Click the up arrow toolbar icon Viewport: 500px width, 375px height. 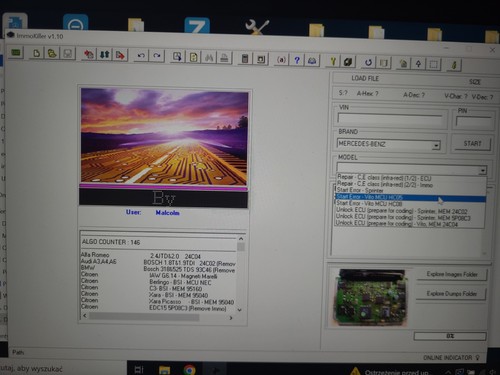pyautogui.click(x=419, y=64)
